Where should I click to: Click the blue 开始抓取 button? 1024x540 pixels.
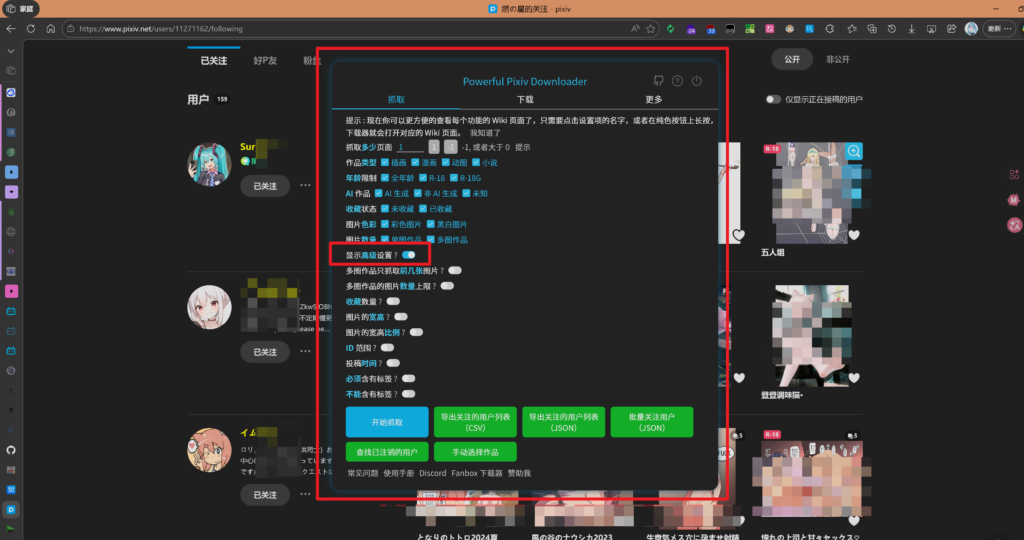pyautogui.click(x=386, y=422)
